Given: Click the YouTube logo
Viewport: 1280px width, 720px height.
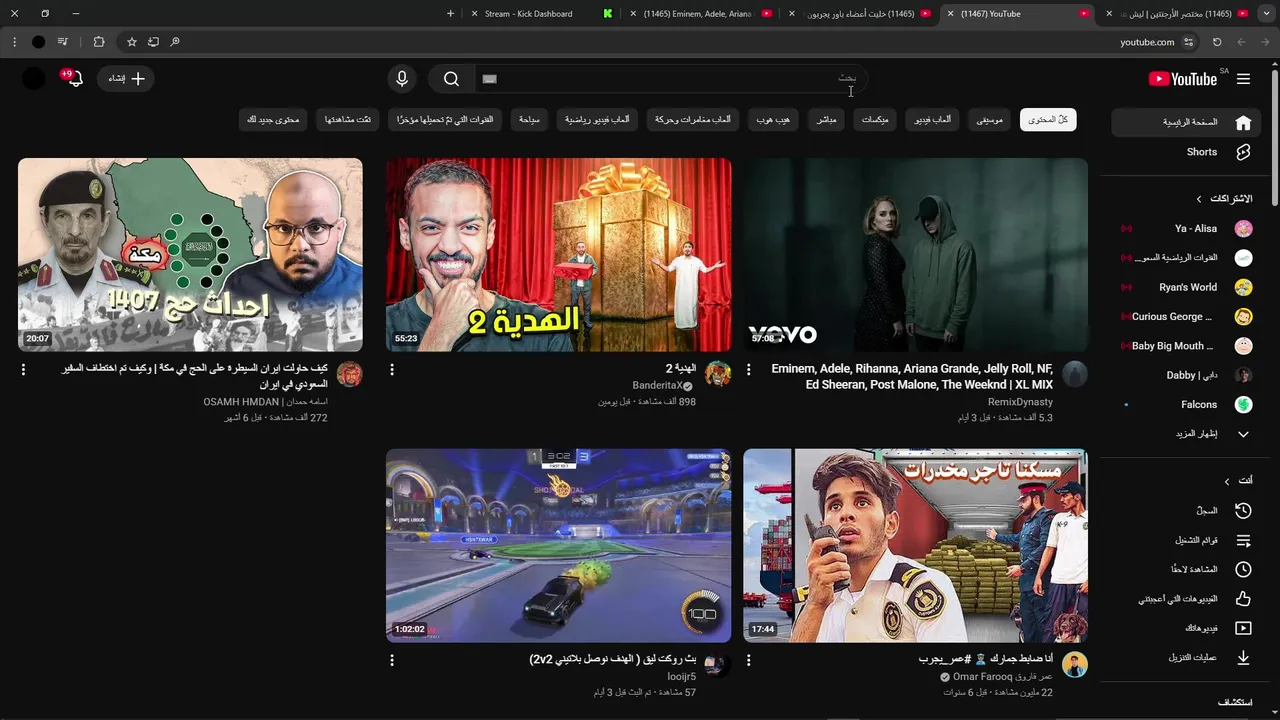Looking at the screenshot, I should click(1183, 79).
